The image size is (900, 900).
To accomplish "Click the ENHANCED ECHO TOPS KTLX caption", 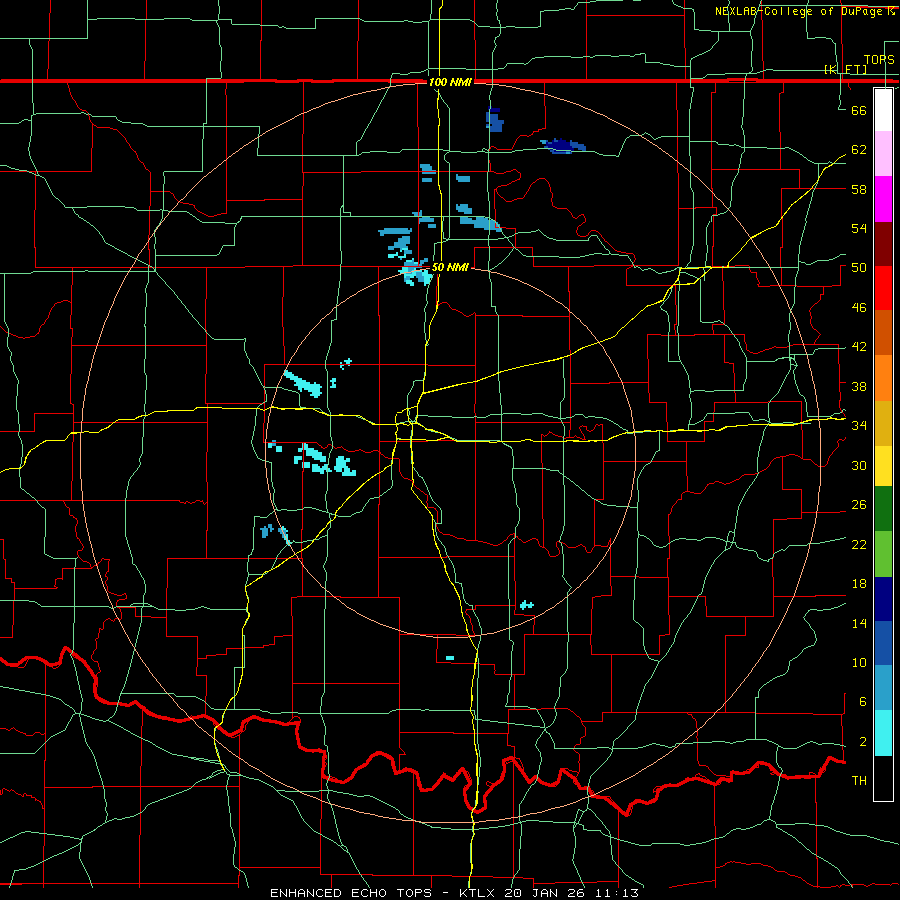I will (455, 893).
